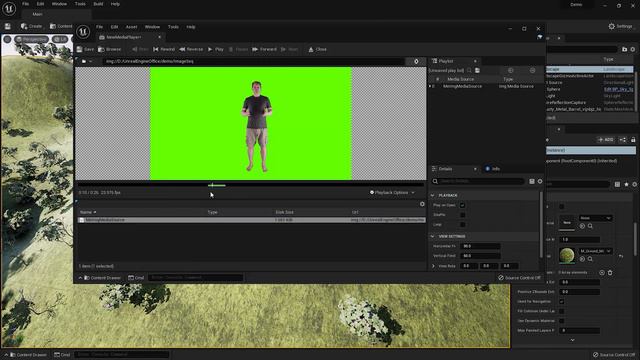The image size is (640, 360).
Task: Open Details panel settings gear
Action: click(540, 181)
